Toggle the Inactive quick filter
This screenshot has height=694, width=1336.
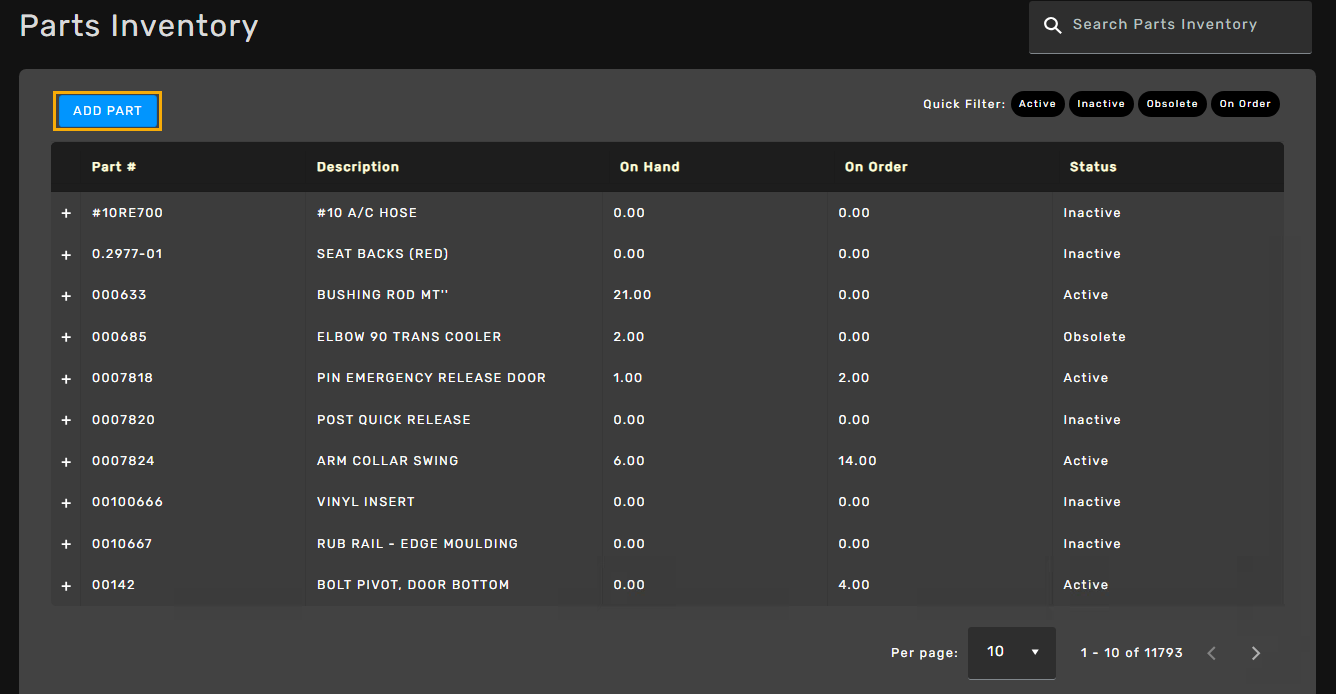pos(1101,104)
